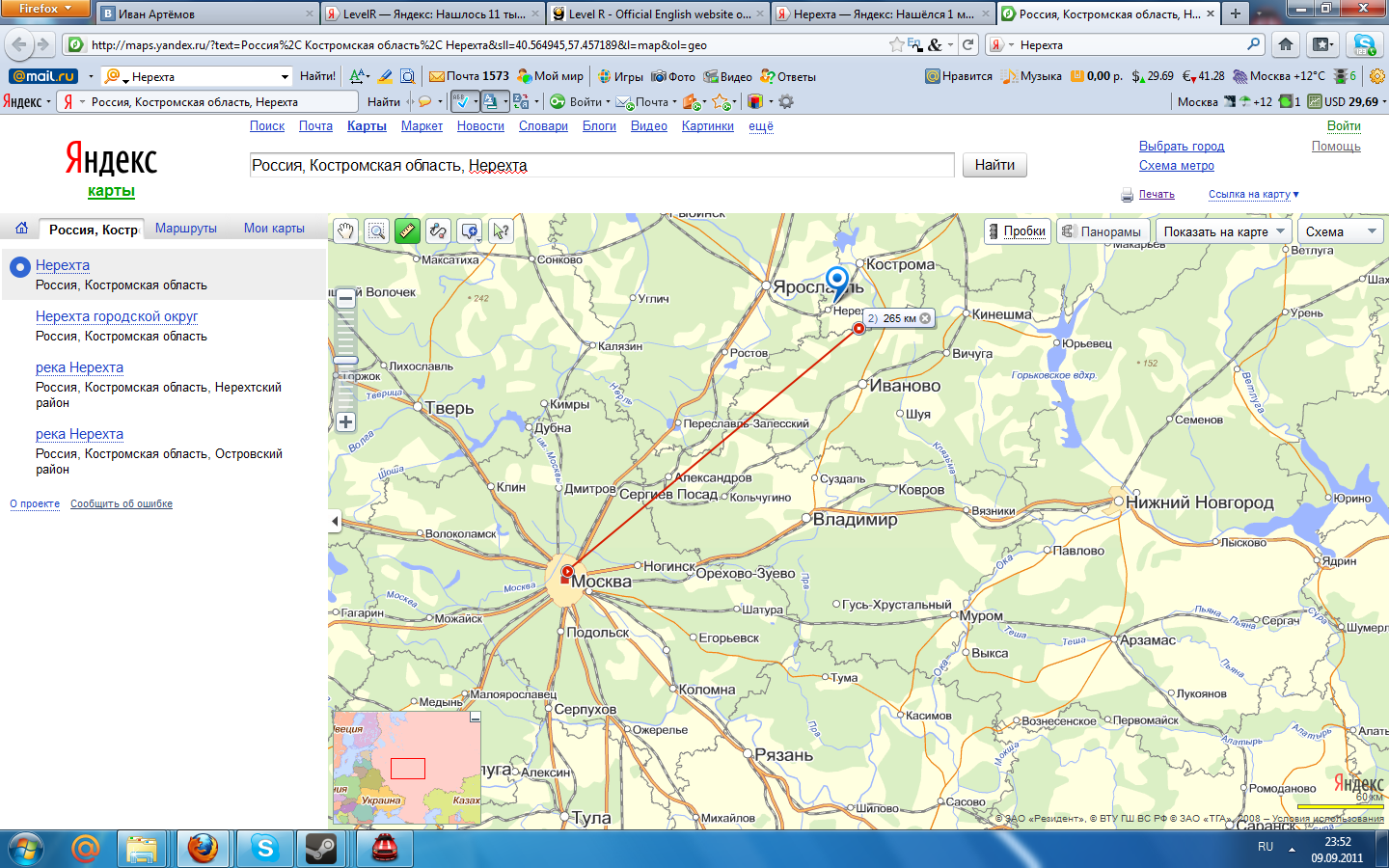Screen dimensions: 1389x868
Task: Click the О проекте link
Action: 35,503
